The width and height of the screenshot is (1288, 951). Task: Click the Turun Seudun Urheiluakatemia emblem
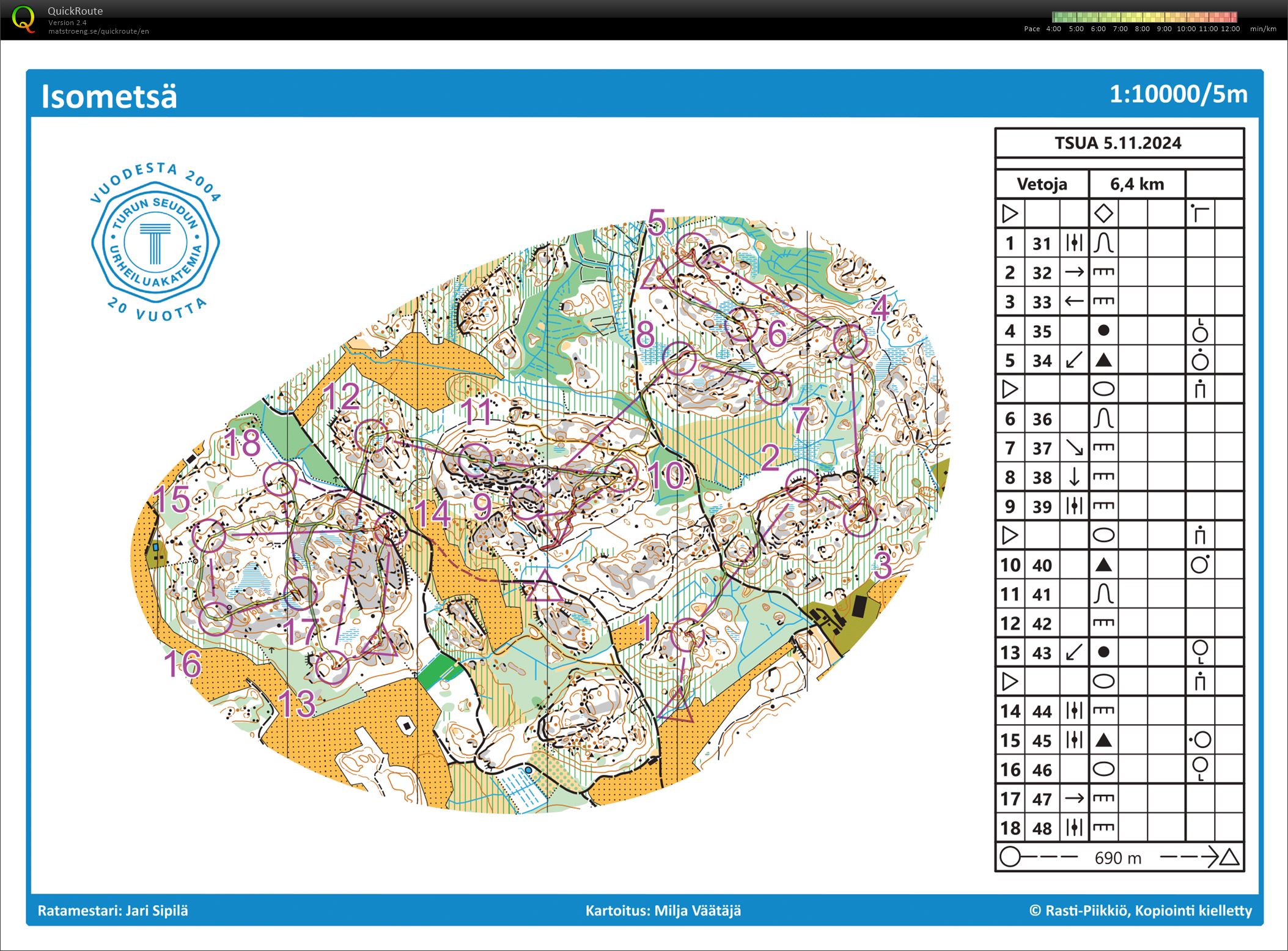[155, 241]
